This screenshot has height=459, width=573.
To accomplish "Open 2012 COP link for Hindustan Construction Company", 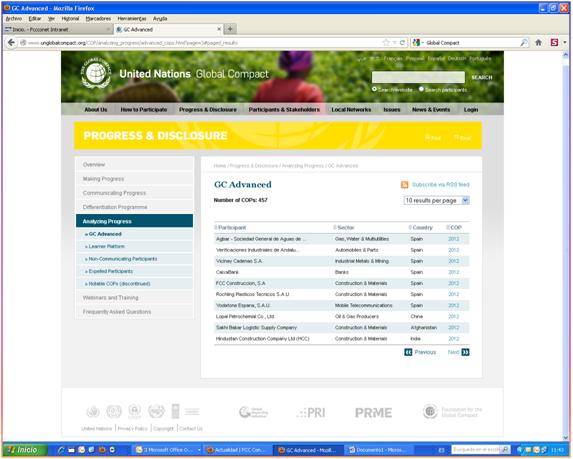I will (x=454, y=339).
